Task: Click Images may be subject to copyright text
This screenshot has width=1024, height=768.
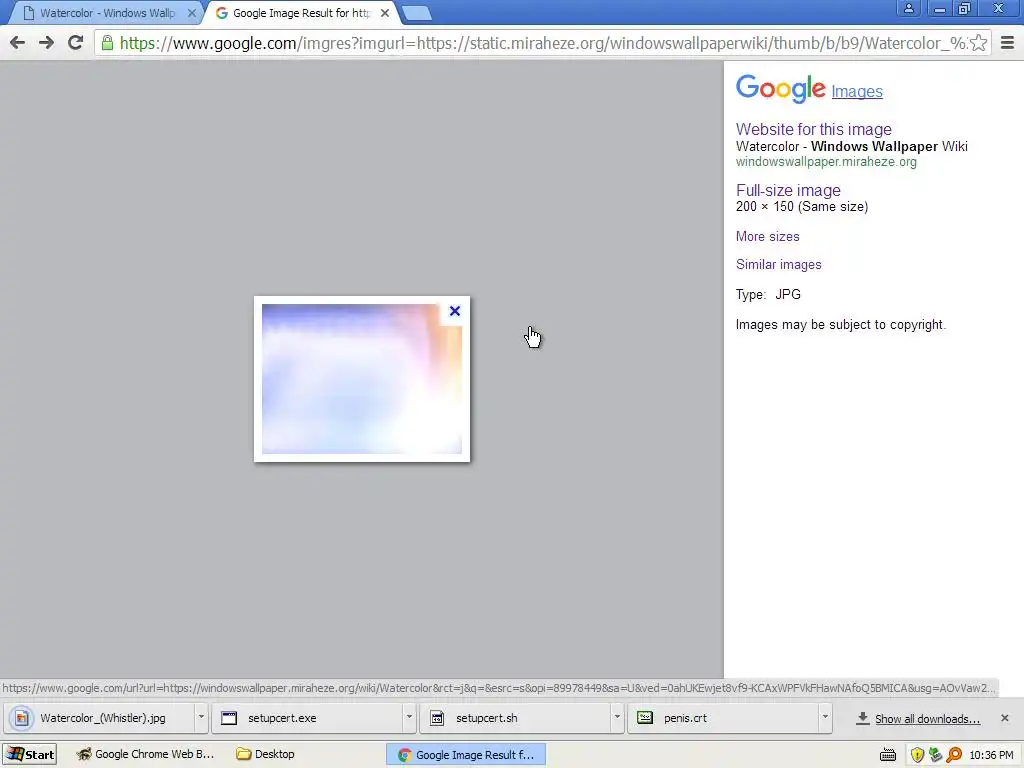Action: [840, 325]
